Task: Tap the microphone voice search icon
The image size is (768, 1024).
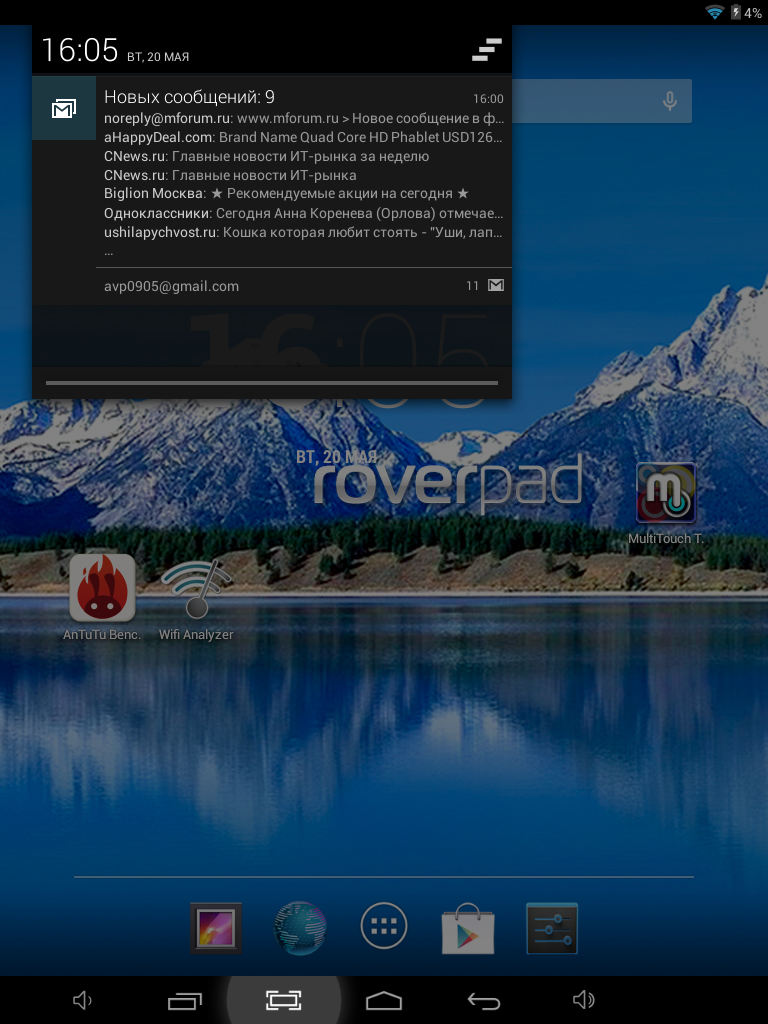Action: tap(669, 101)
